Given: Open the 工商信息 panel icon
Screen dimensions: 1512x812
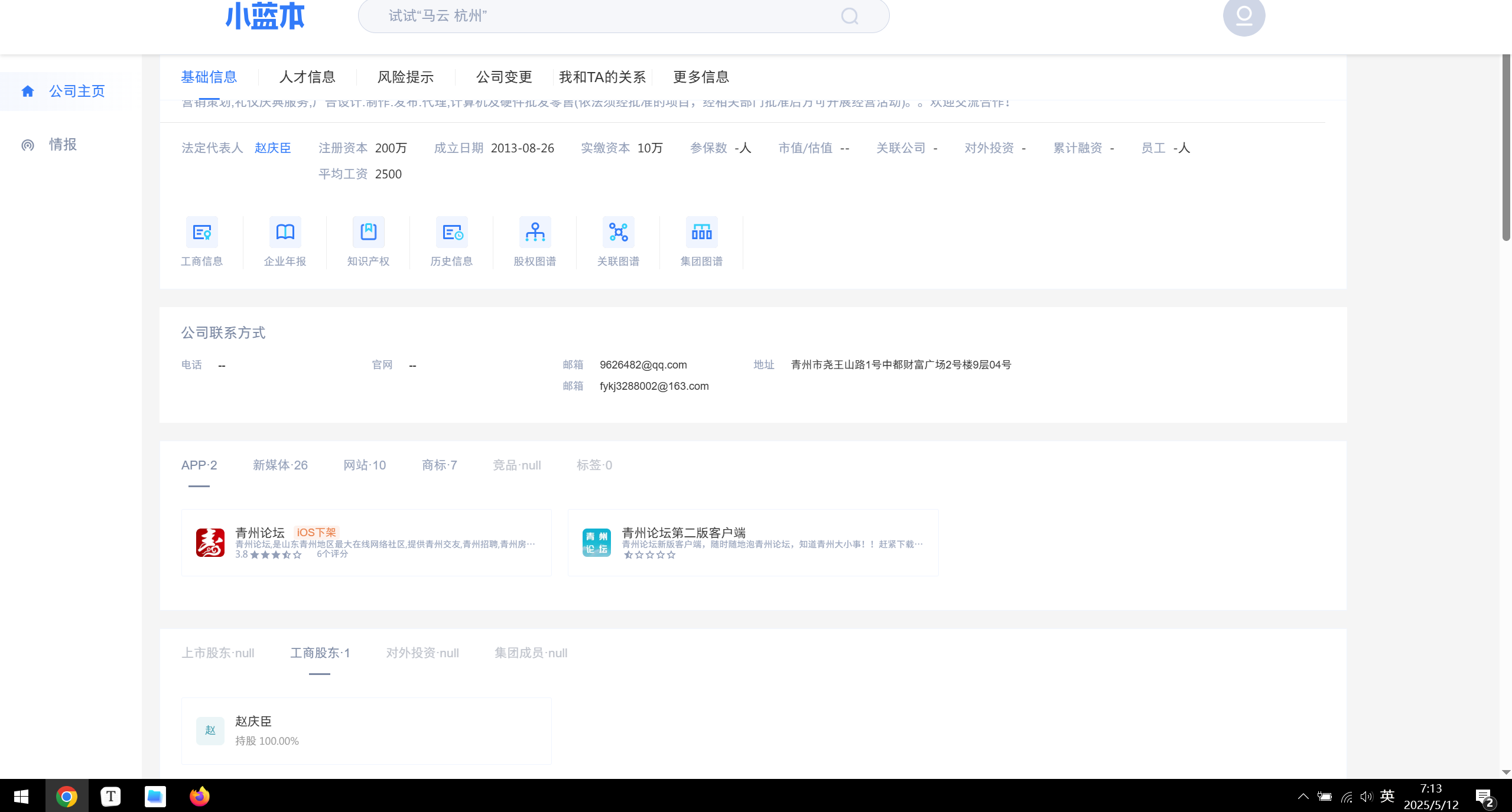Looking at the screenshot, I should 201,231.
